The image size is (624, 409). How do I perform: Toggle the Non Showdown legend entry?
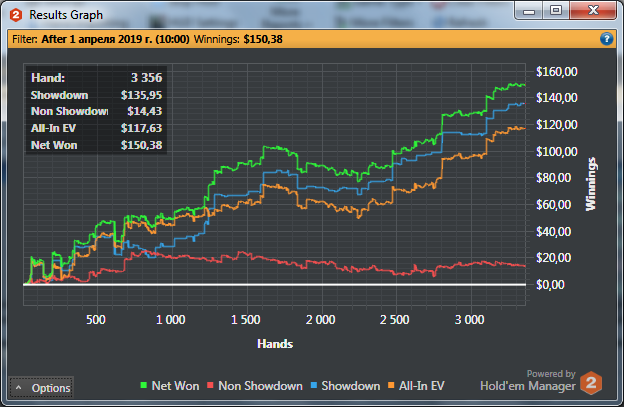coord(255,386)
